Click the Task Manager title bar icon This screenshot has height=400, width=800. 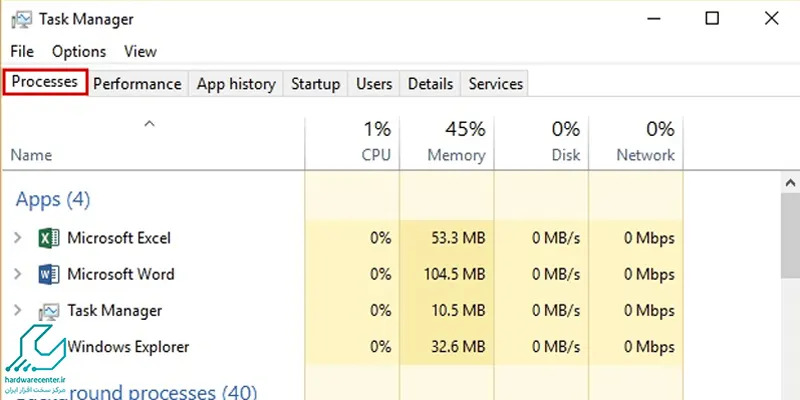coord(22,20)
